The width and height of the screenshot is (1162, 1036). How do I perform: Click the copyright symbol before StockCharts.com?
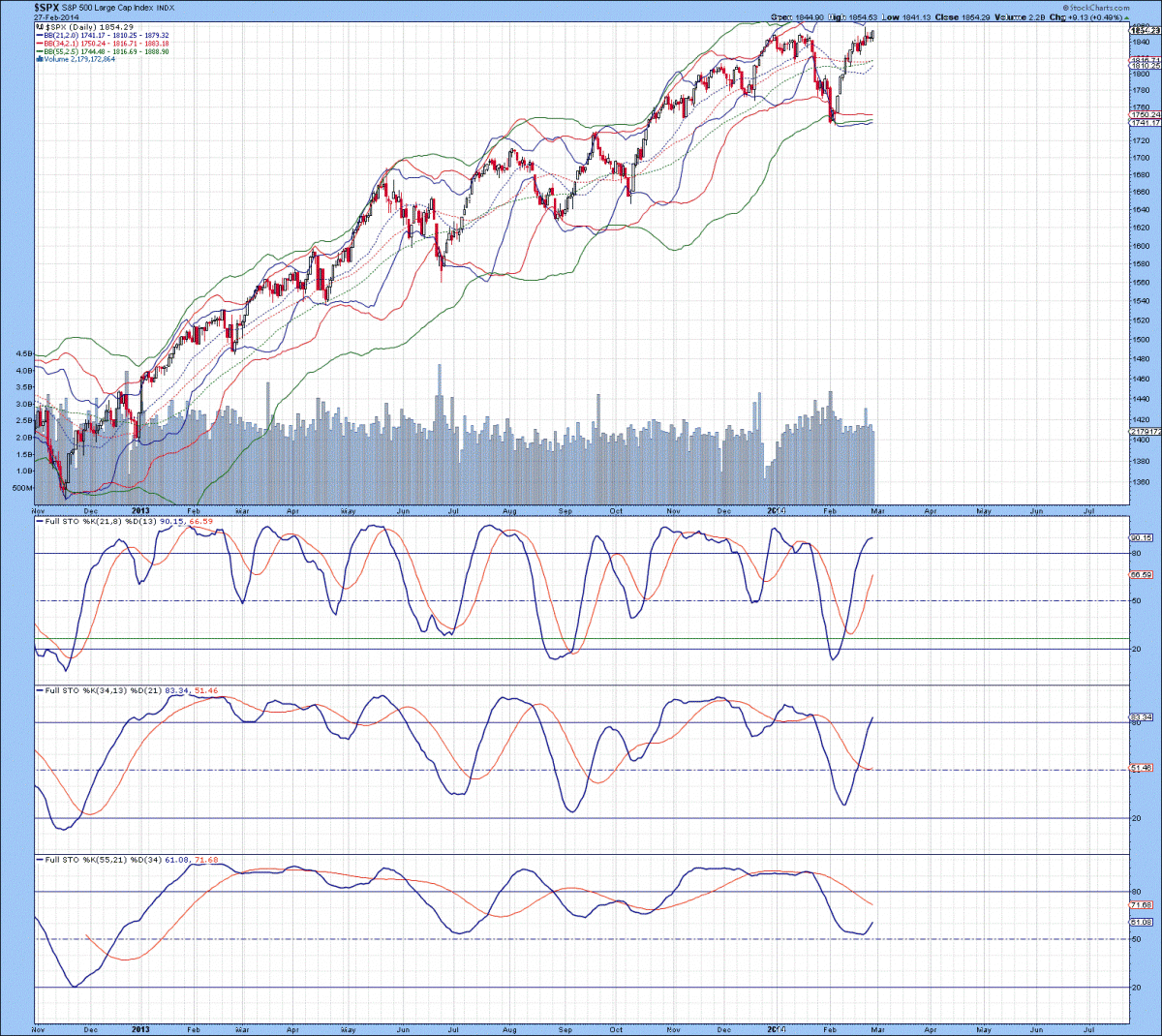click(1065, 8)
